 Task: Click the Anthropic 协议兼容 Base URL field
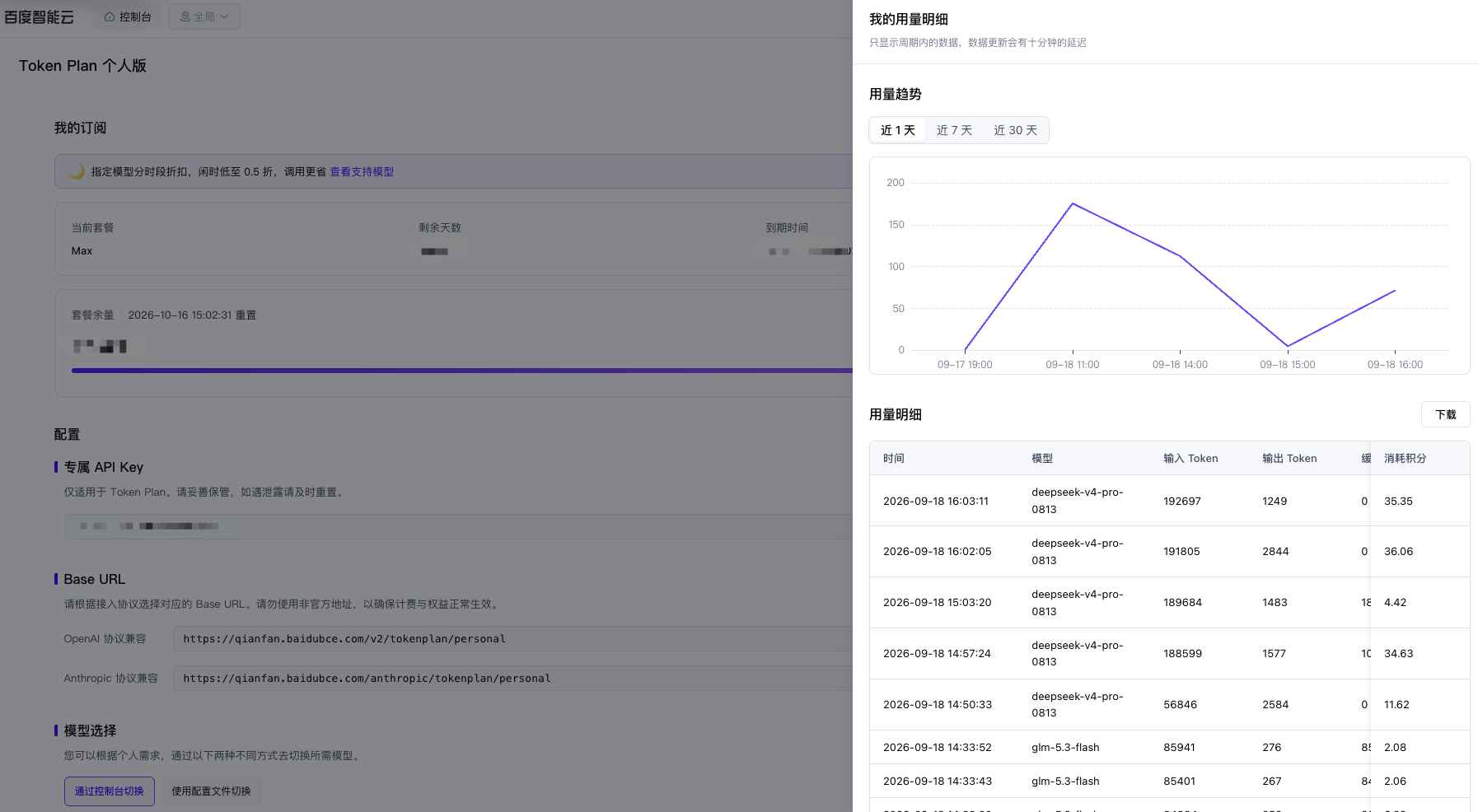point(512,679)
